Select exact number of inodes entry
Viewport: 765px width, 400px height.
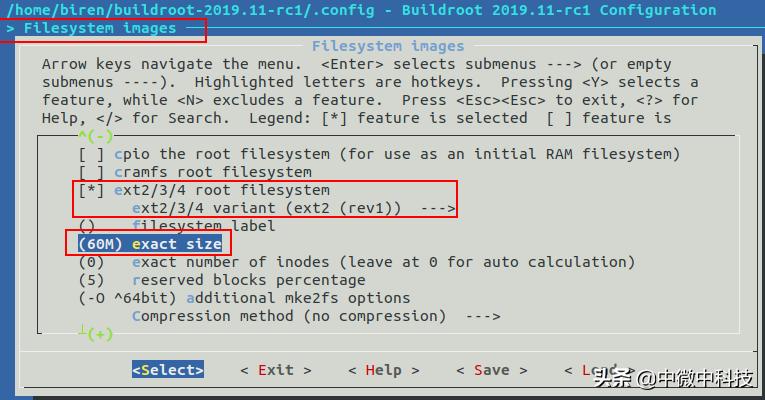357,262
